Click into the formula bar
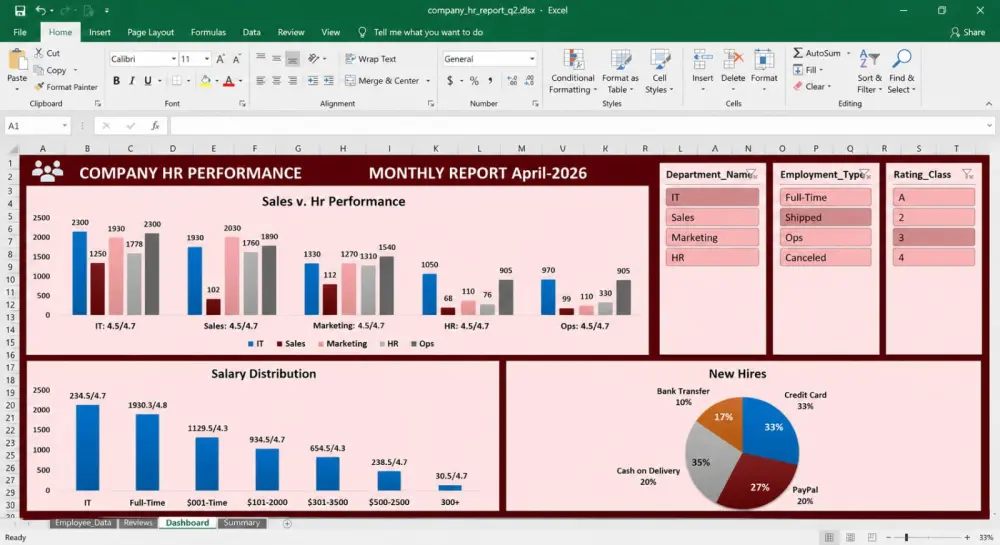 (580, 126)
